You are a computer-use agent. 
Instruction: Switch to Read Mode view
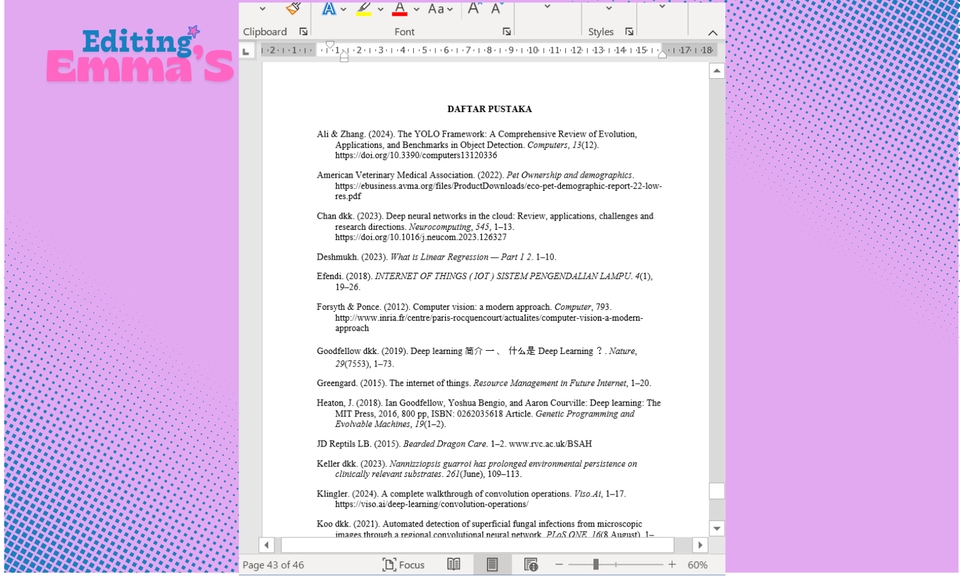click(454, 565)
